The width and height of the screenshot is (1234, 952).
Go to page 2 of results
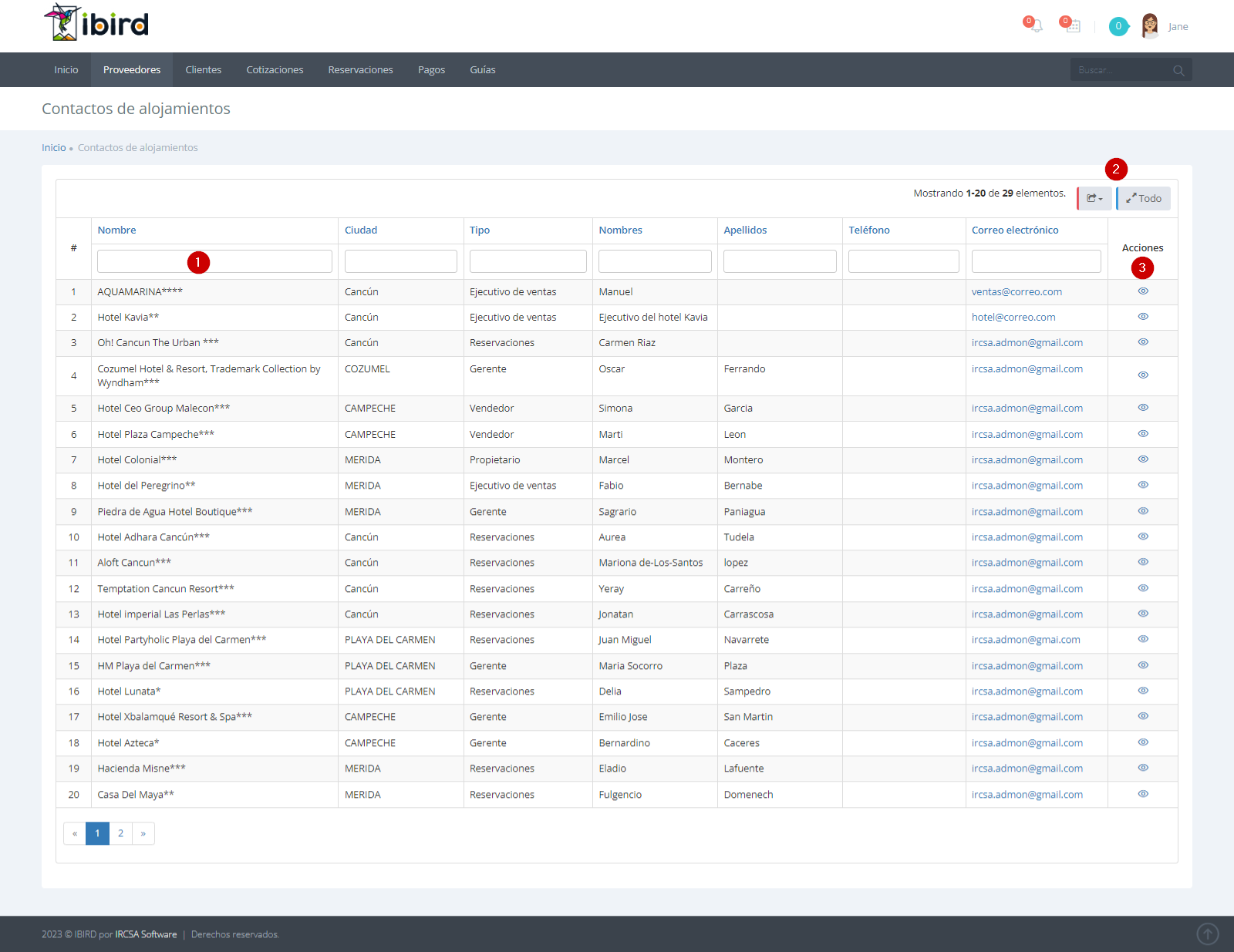coord(120,833)
